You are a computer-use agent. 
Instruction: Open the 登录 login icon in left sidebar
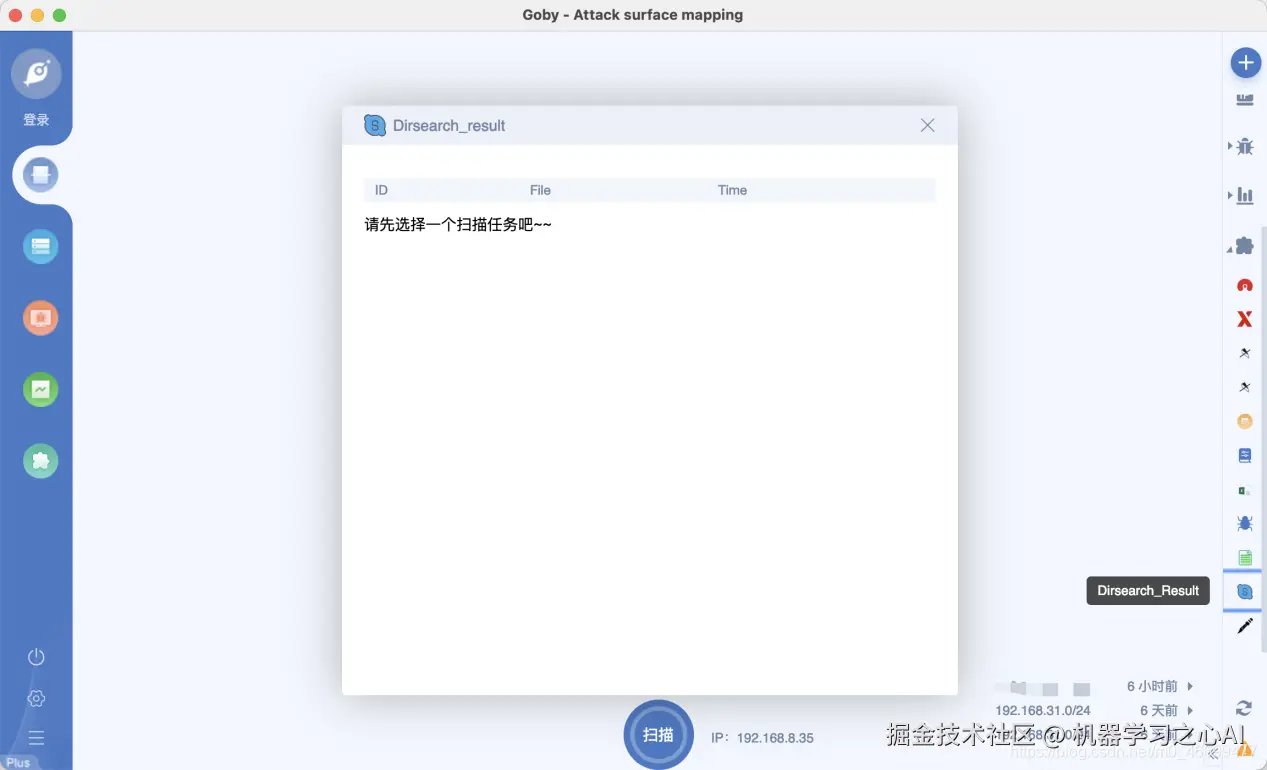(36, 73)
